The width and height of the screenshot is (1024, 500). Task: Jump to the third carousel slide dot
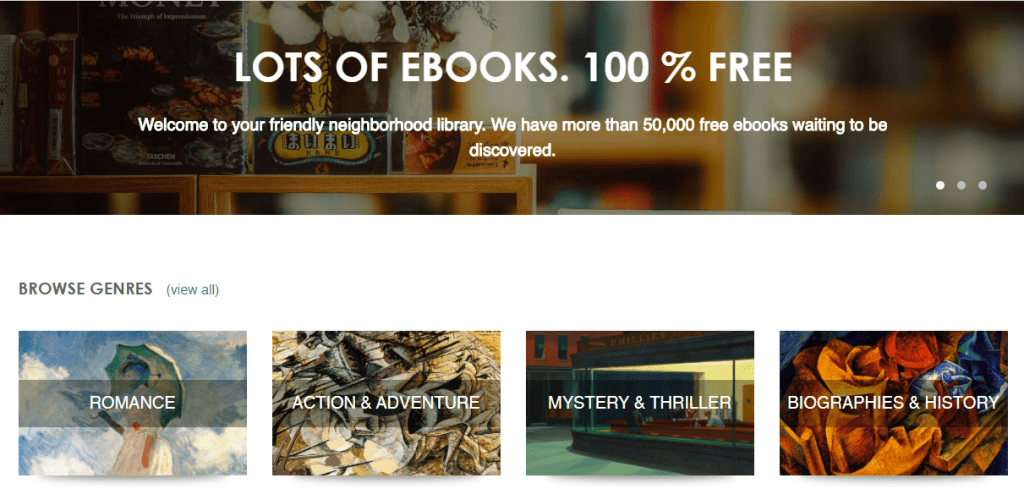click(982, 185)
